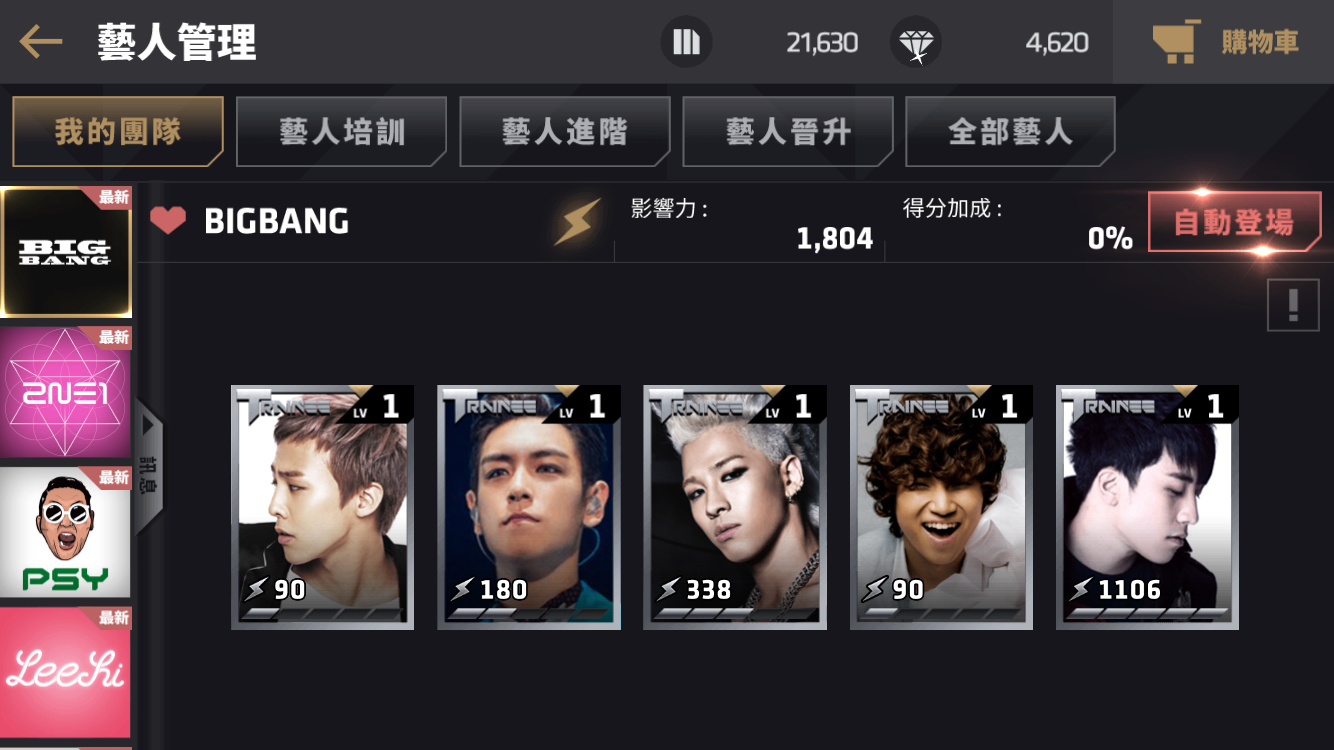Tap the lightning bolt power icon
The height and width of the screenshot is (750, 1334).
(x=578, y=222)
